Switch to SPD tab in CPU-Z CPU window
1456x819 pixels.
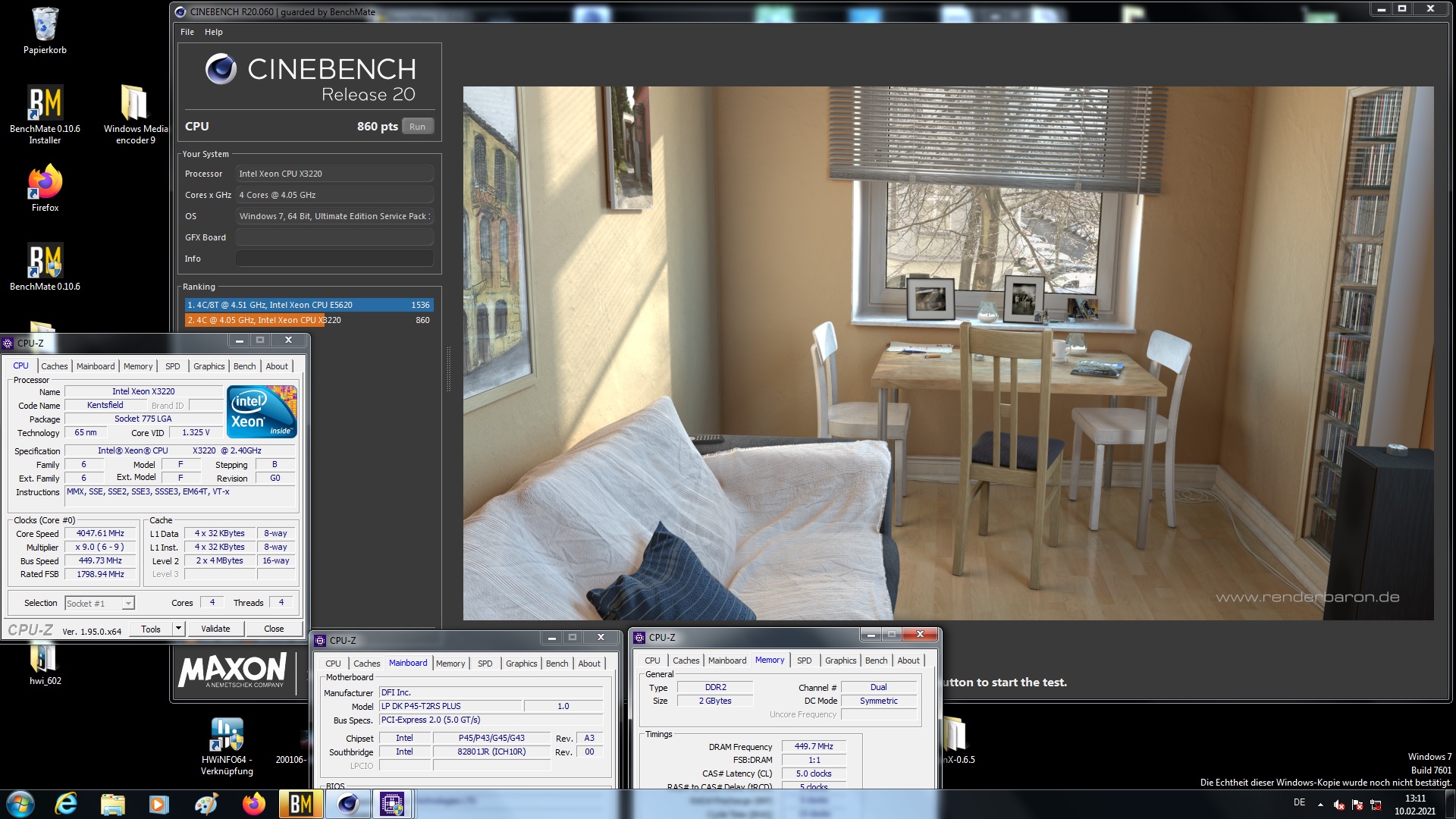[173, 366]
